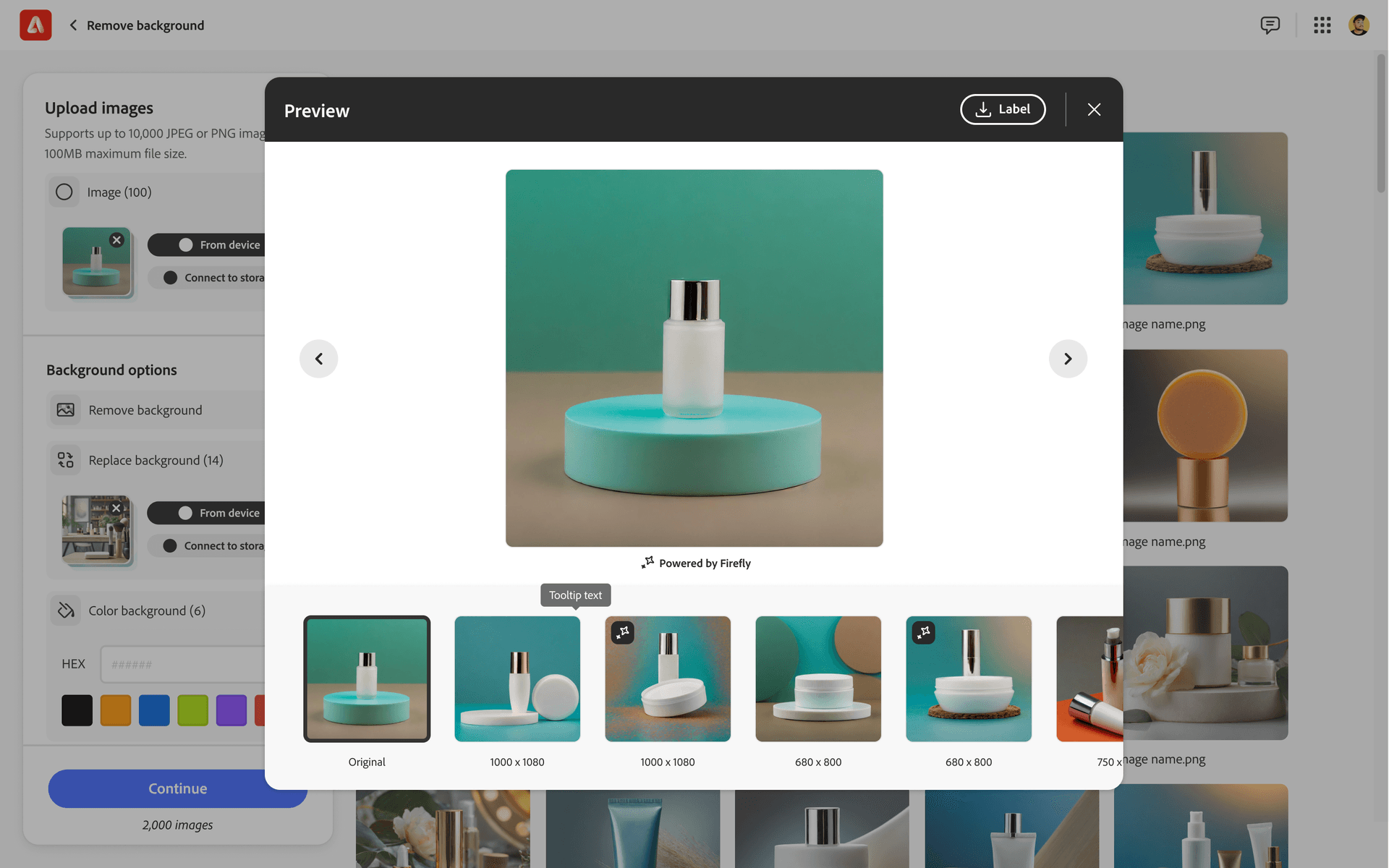Click the room interior background thumbnail
This screenshot has height=868, width=1389.
pos(96,529)
